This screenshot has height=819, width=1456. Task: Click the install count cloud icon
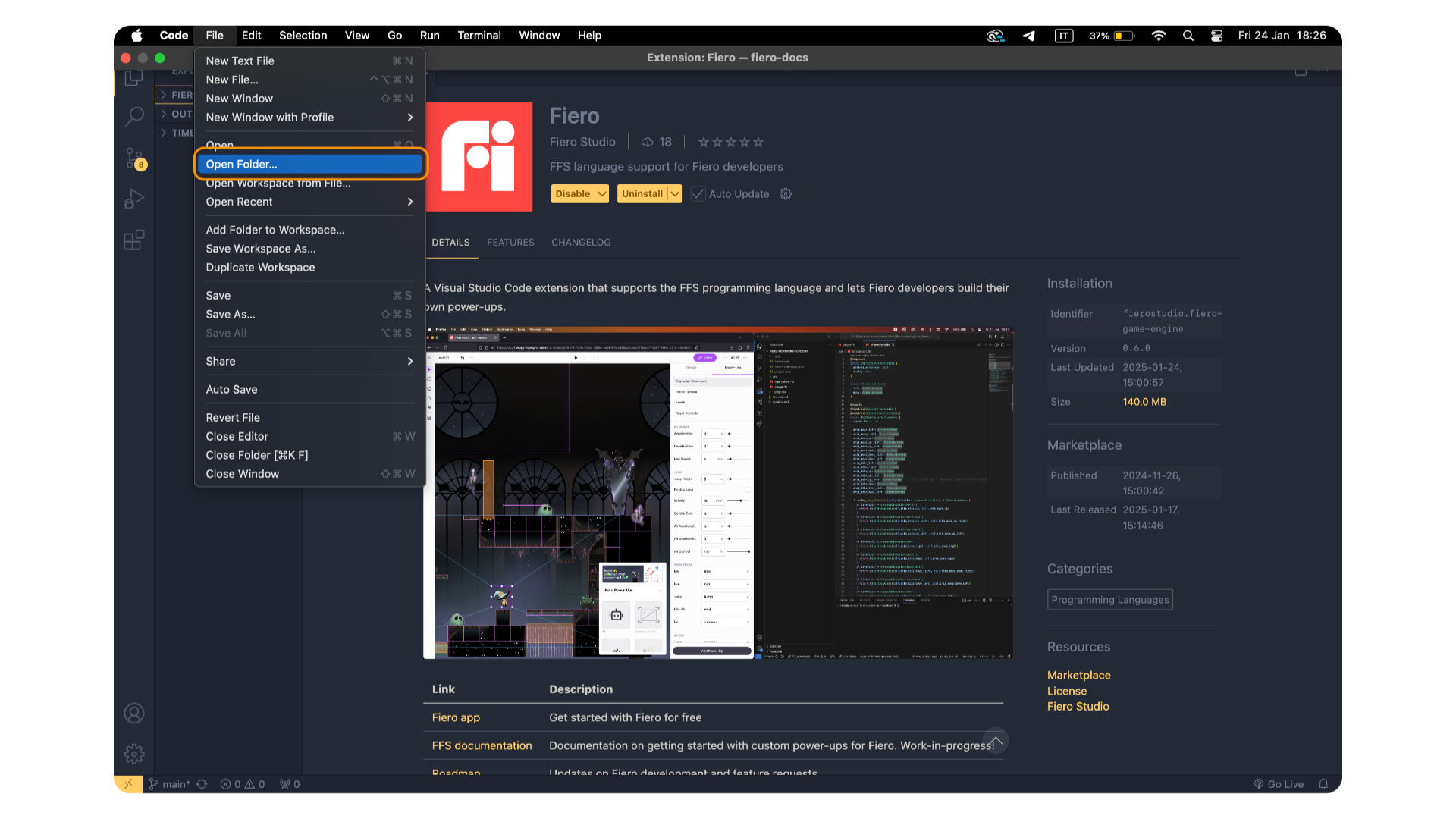[647, 142]
